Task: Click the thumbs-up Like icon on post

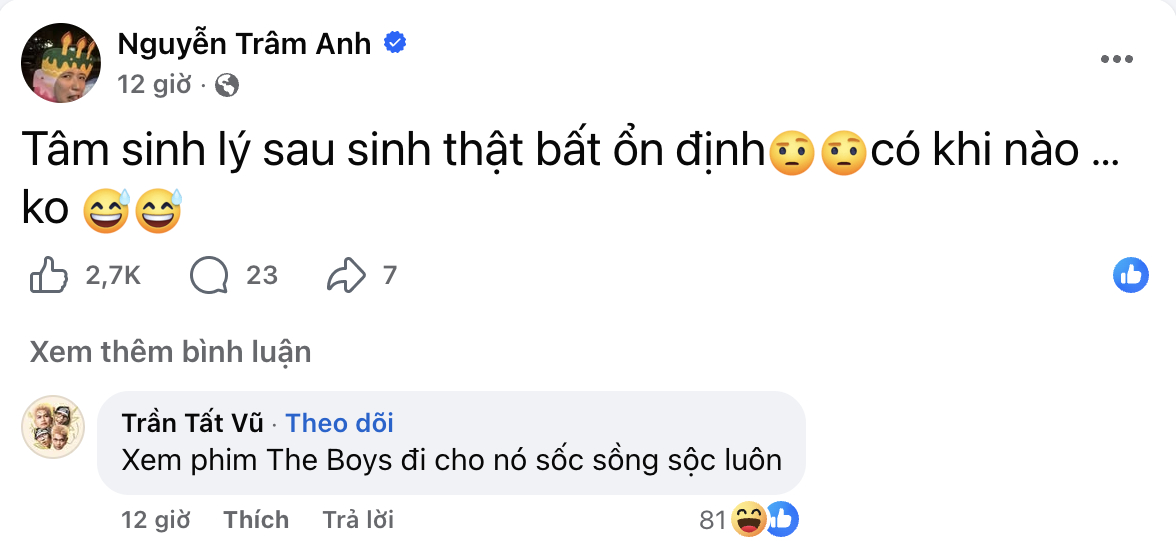Action: (49, 275)
